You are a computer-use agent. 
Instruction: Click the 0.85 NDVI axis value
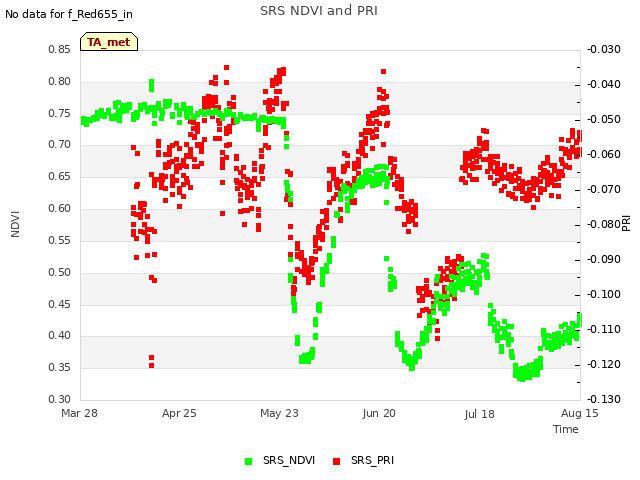(x=60, y=49)
